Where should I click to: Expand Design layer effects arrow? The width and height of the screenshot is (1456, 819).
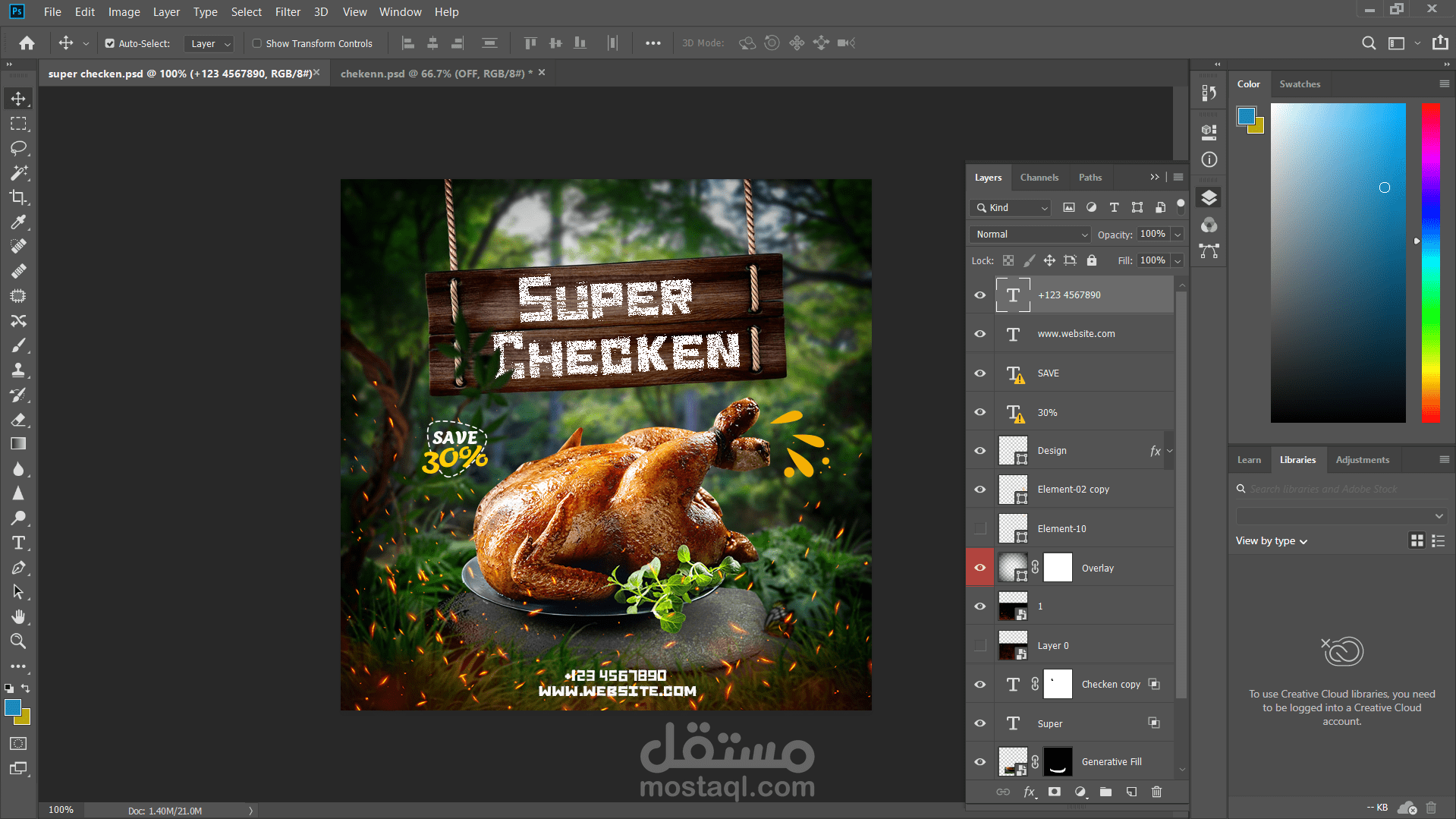coord(1169,451)
